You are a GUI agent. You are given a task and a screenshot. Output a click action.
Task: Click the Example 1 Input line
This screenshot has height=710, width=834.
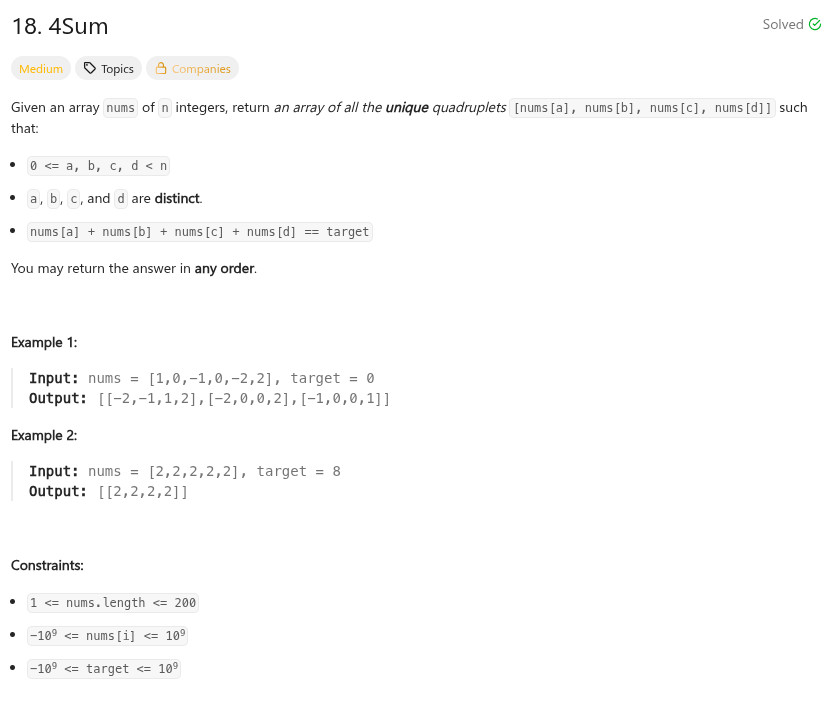pyautogui.click(x=201, y=378)
